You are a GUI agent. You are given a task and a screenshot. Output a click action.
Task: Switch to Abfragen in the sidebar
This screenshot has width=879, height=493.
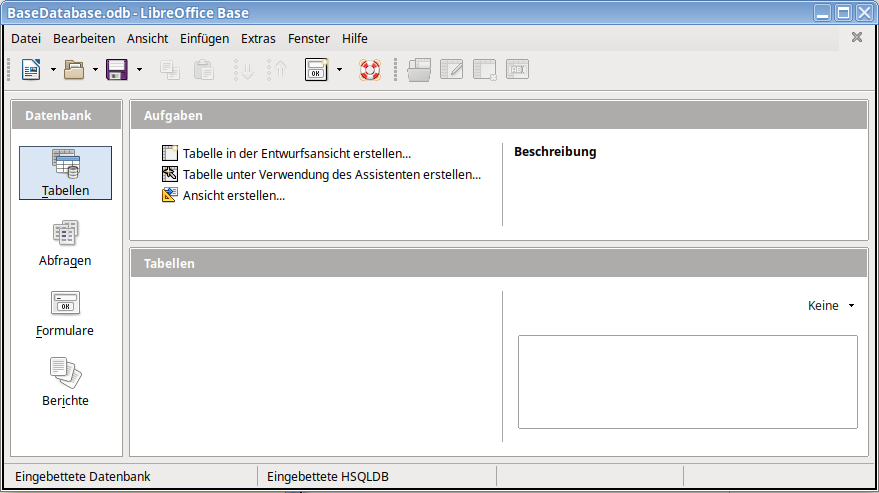point(65,244)
